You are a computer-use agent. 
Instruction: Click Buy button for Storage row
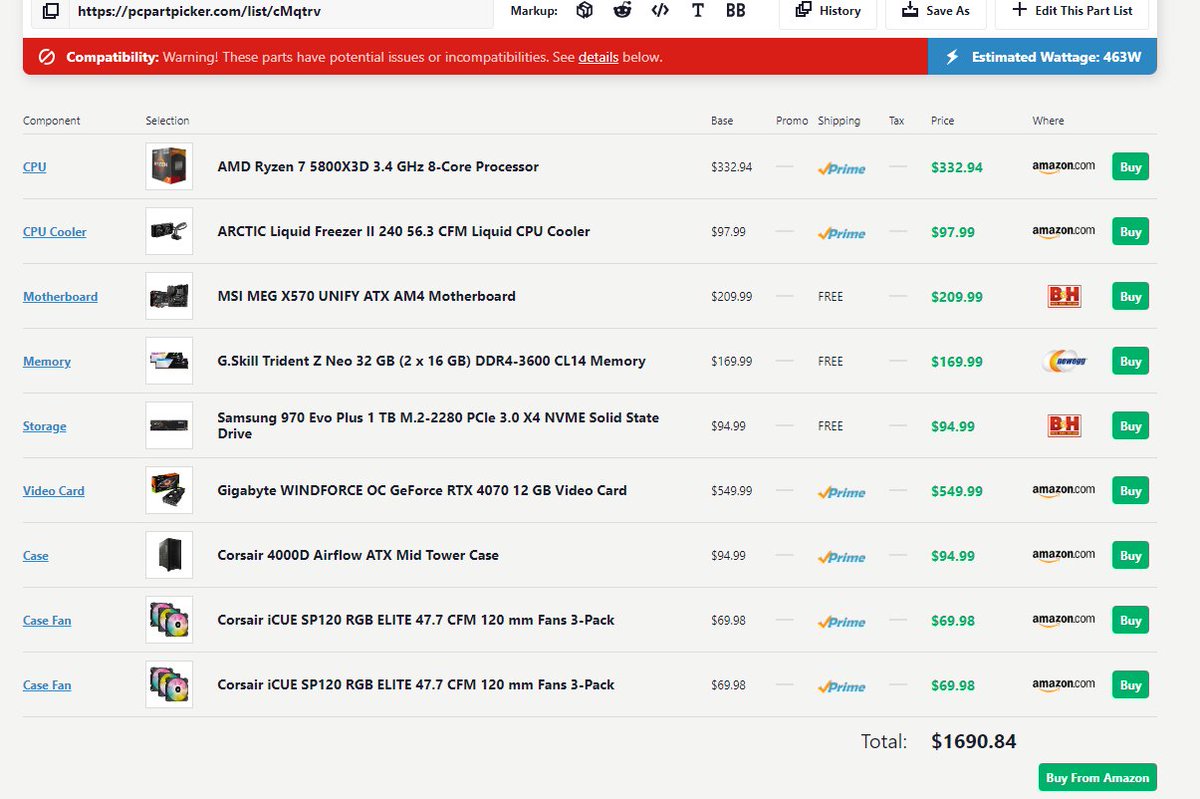click(x=1130, y=426)
